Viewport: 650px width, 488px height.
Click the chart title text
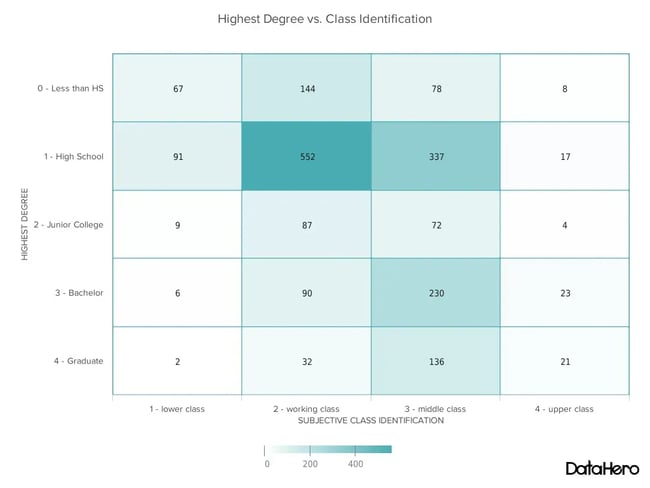pos(324,18)
